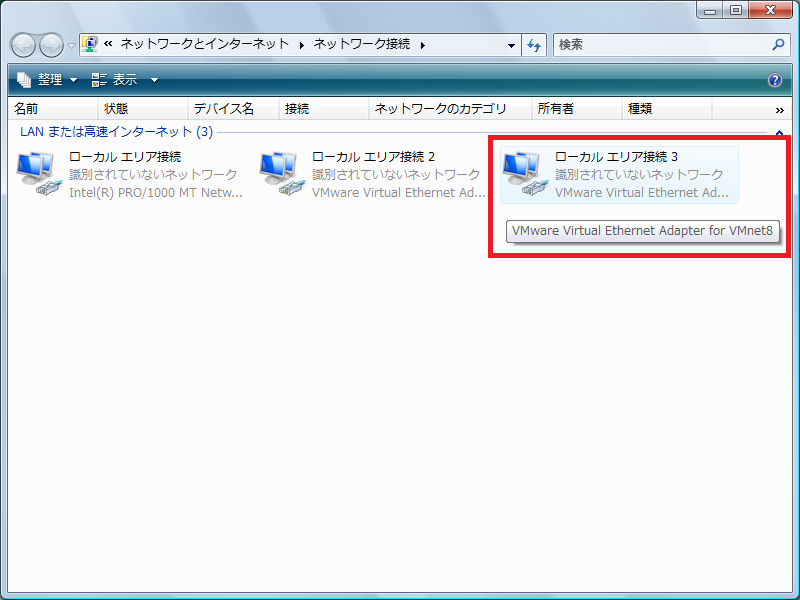Sort by the 状態 column header
Image resolution: width=800 pixels, height=600 pixels.
click(116, 109)
